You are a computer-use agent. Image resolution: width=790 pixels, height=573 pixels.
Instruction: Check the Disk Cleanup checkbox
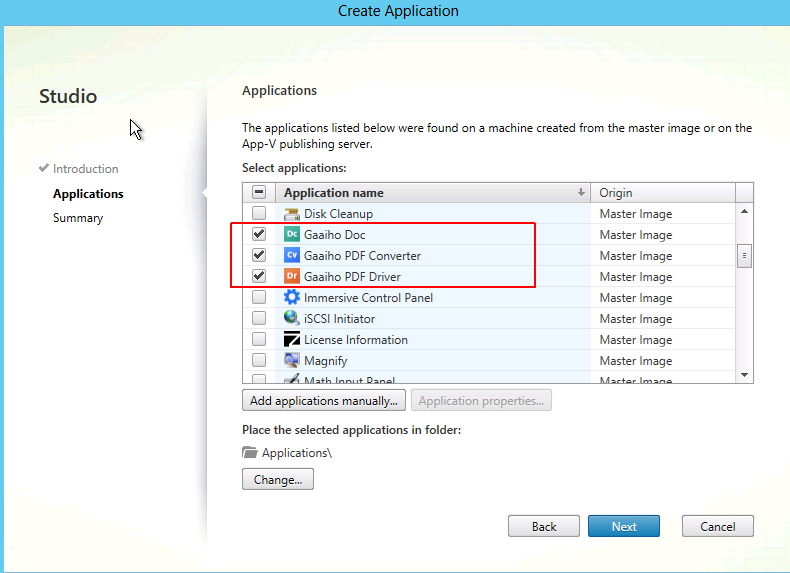(x=259, y=213)
